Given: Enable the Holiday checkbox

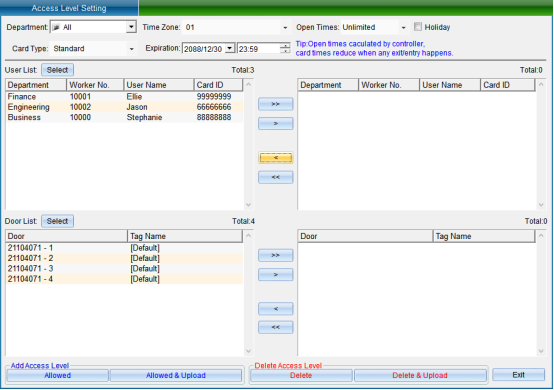Looking at the screenshot, I should point(418,27).
